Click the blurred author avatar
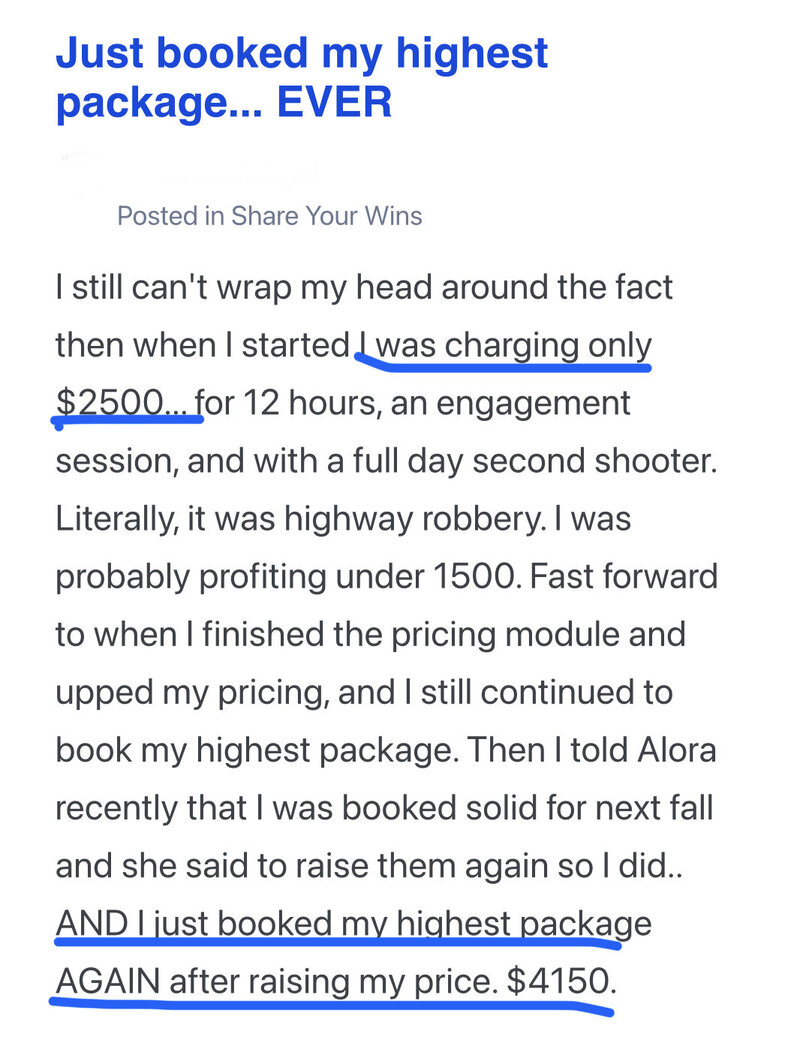The height and width of the screenshot is (1043, 800). pos(77,174)
